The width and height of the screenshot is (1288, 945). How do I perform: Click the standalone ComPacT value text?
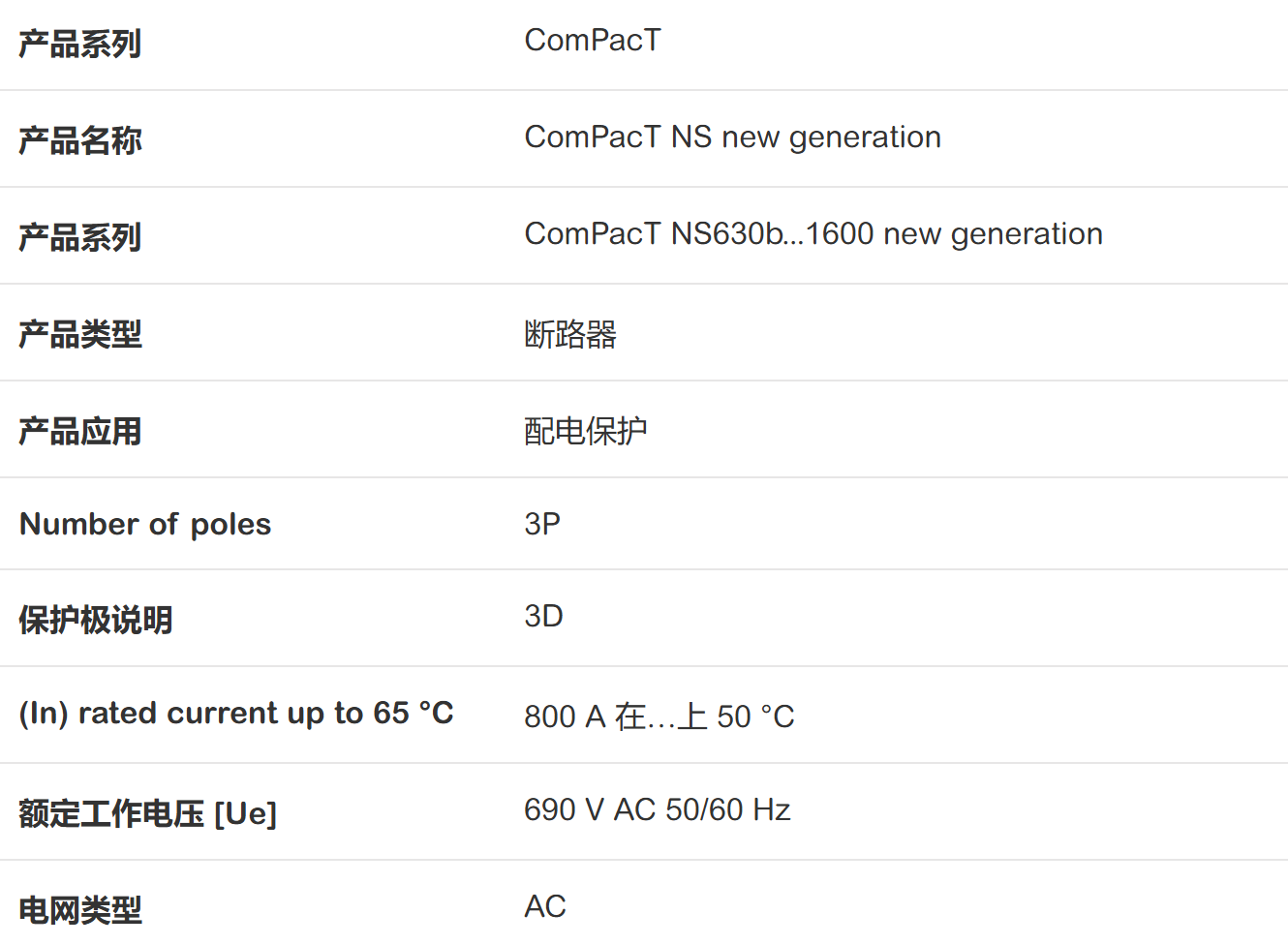(593, 41)
